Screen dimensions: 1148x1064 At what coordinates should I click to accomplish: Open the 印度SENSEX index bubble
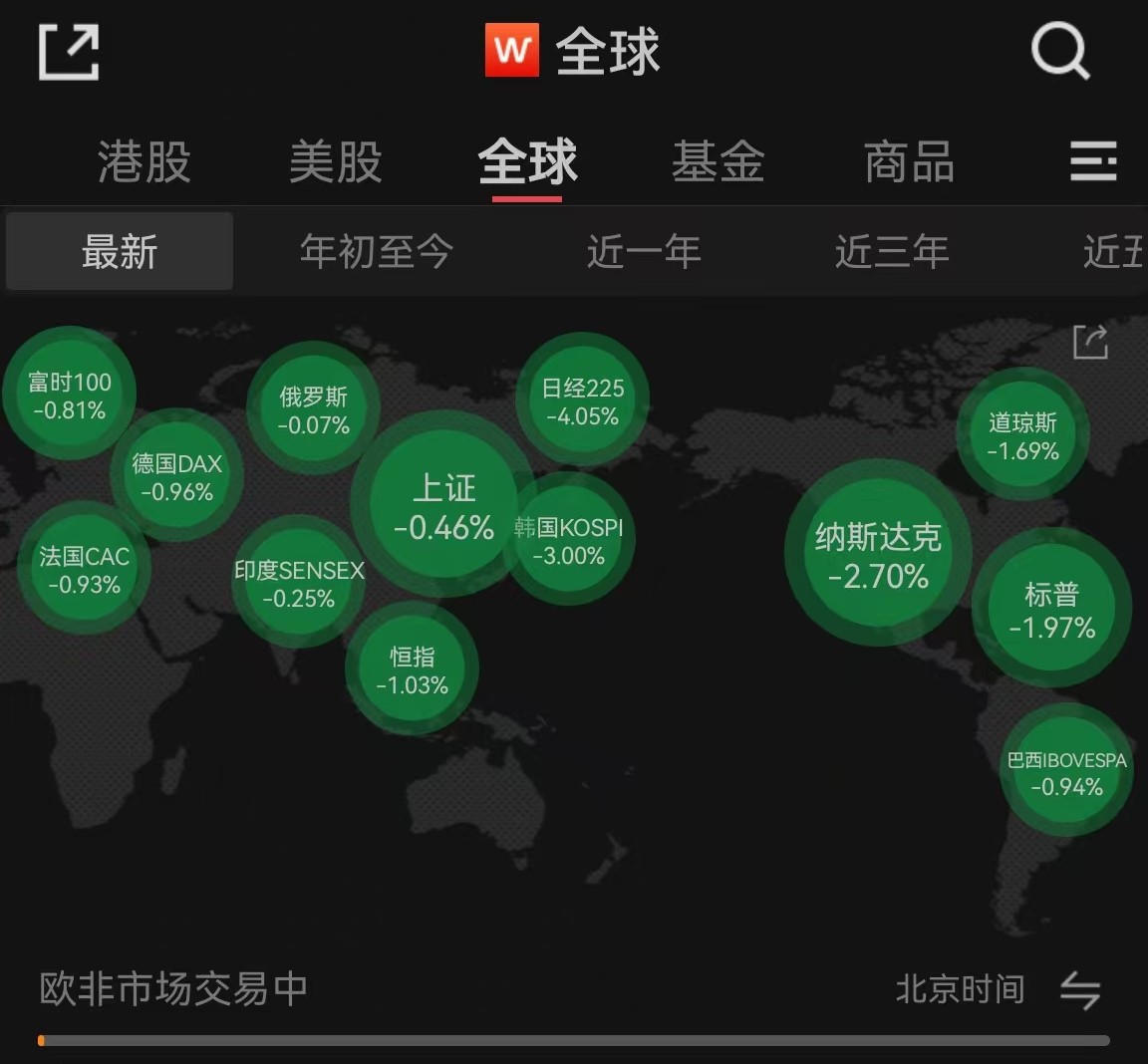click(299, 582)
